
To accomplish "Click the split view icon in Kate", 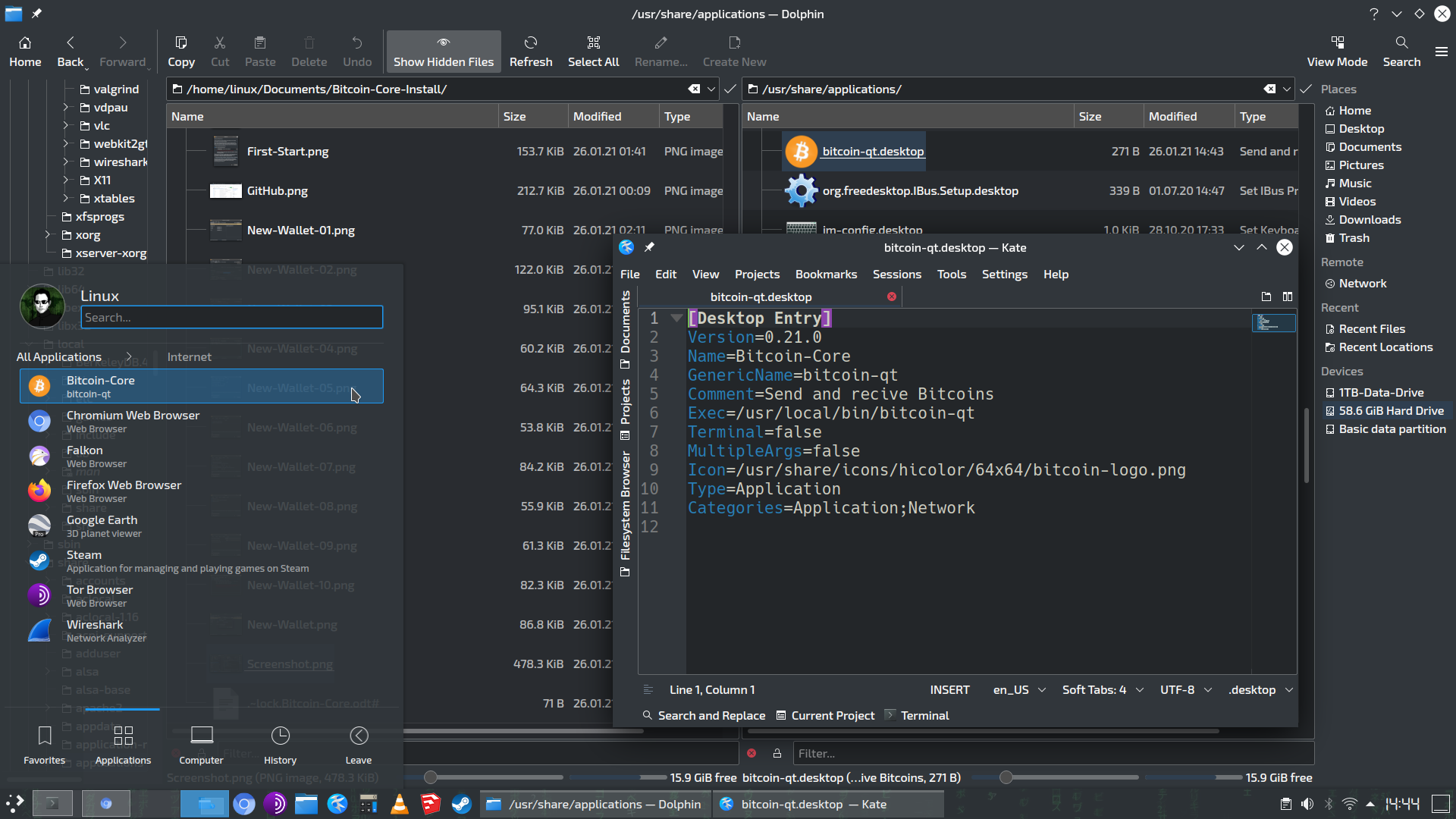I will click(x=1287, y=297).
